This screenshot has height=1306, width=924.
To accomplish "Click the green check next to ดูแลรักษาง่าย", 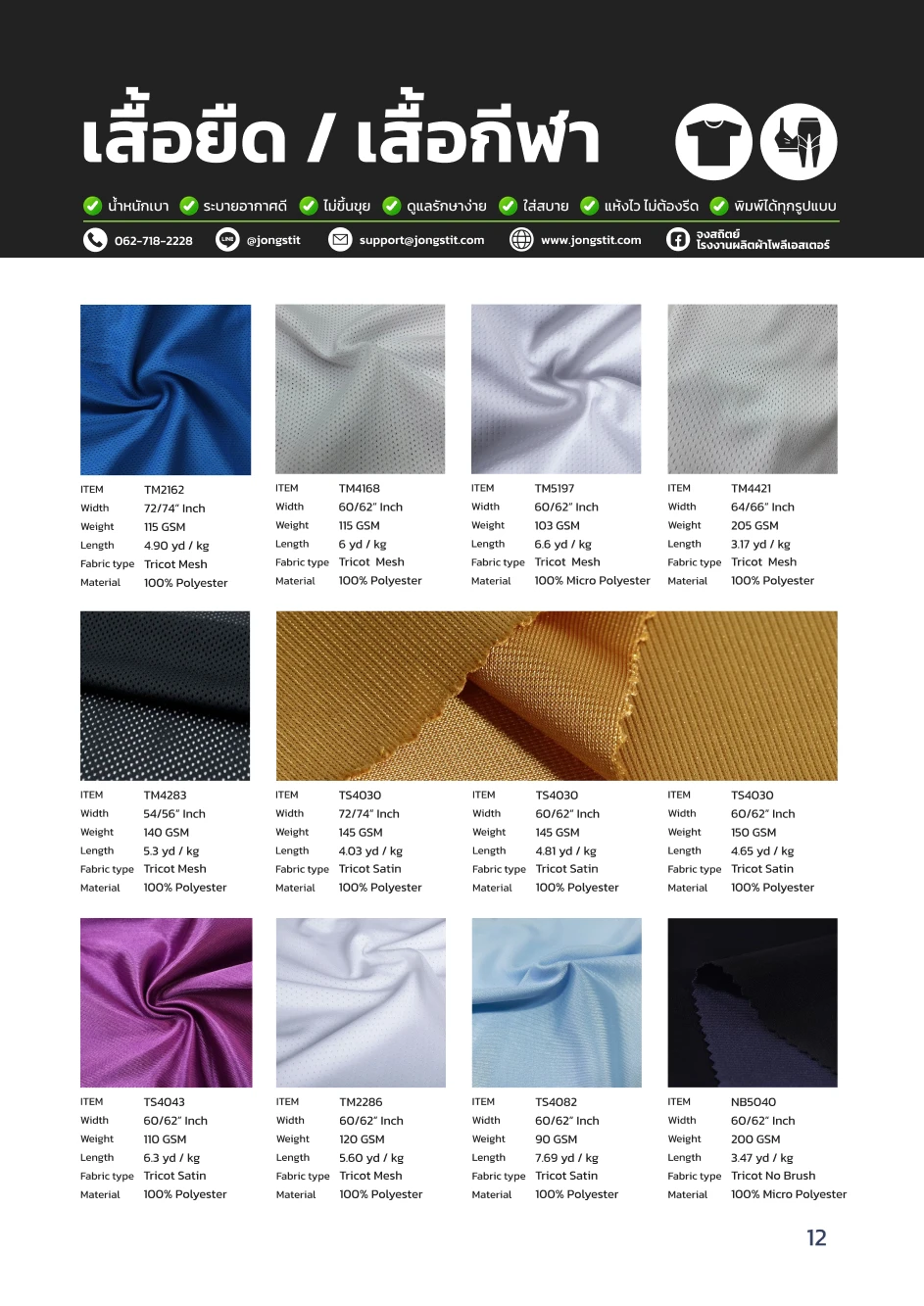I will click(x=391, y=206).
